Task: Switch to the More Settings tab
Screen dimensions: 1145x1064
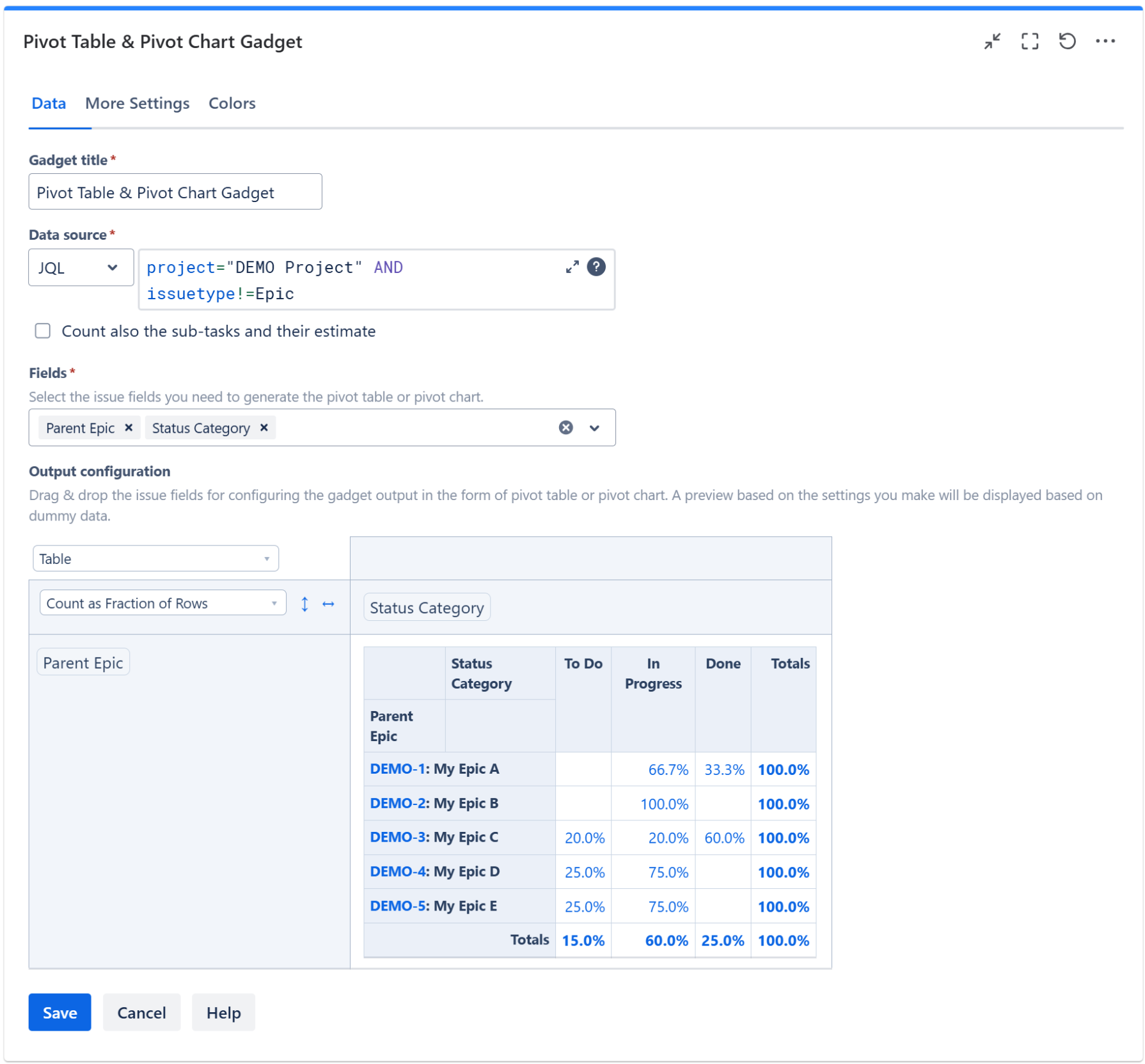Action: click(137, 104)
